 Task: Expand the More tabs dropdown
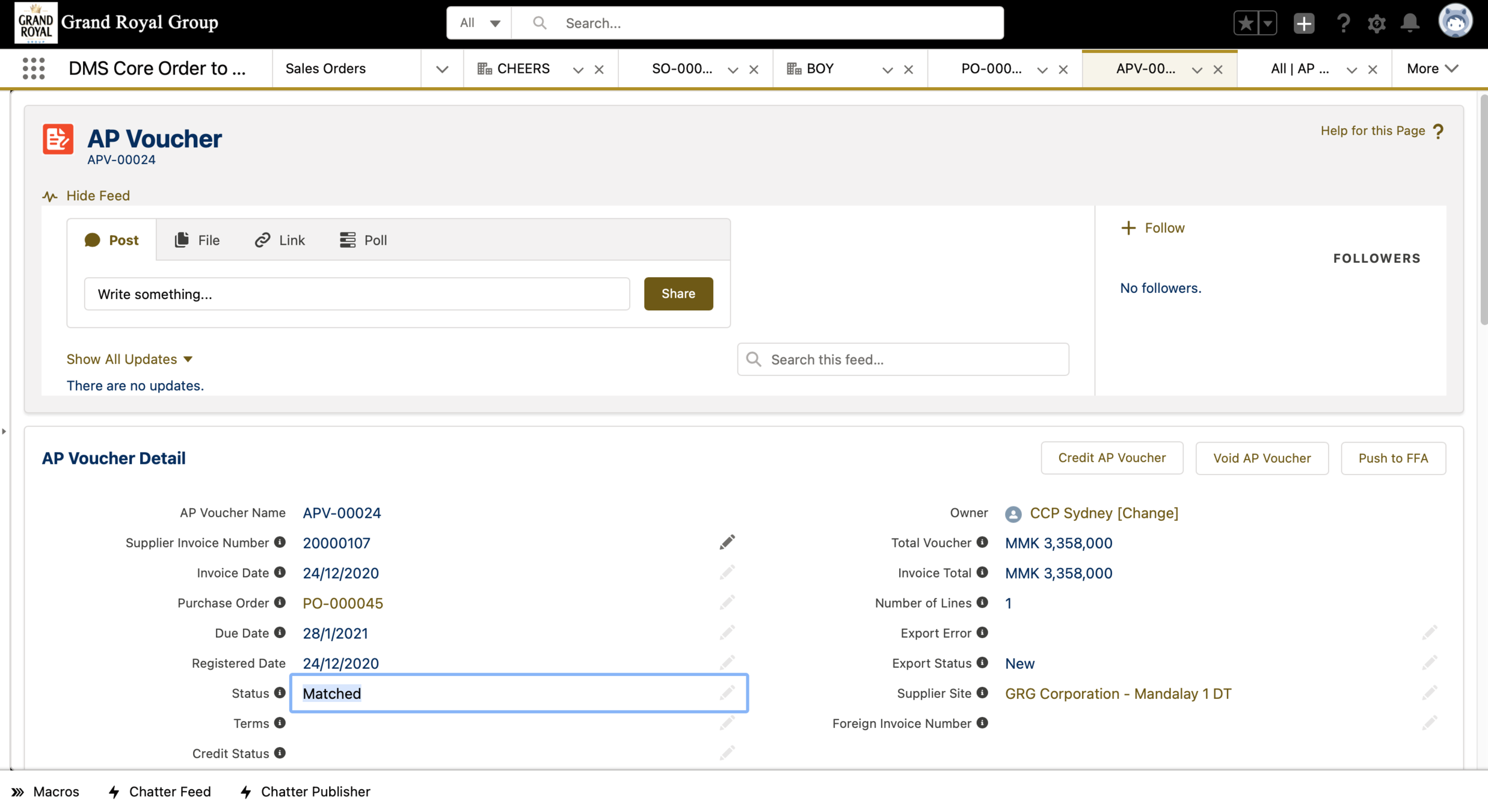click(1432, 69)
